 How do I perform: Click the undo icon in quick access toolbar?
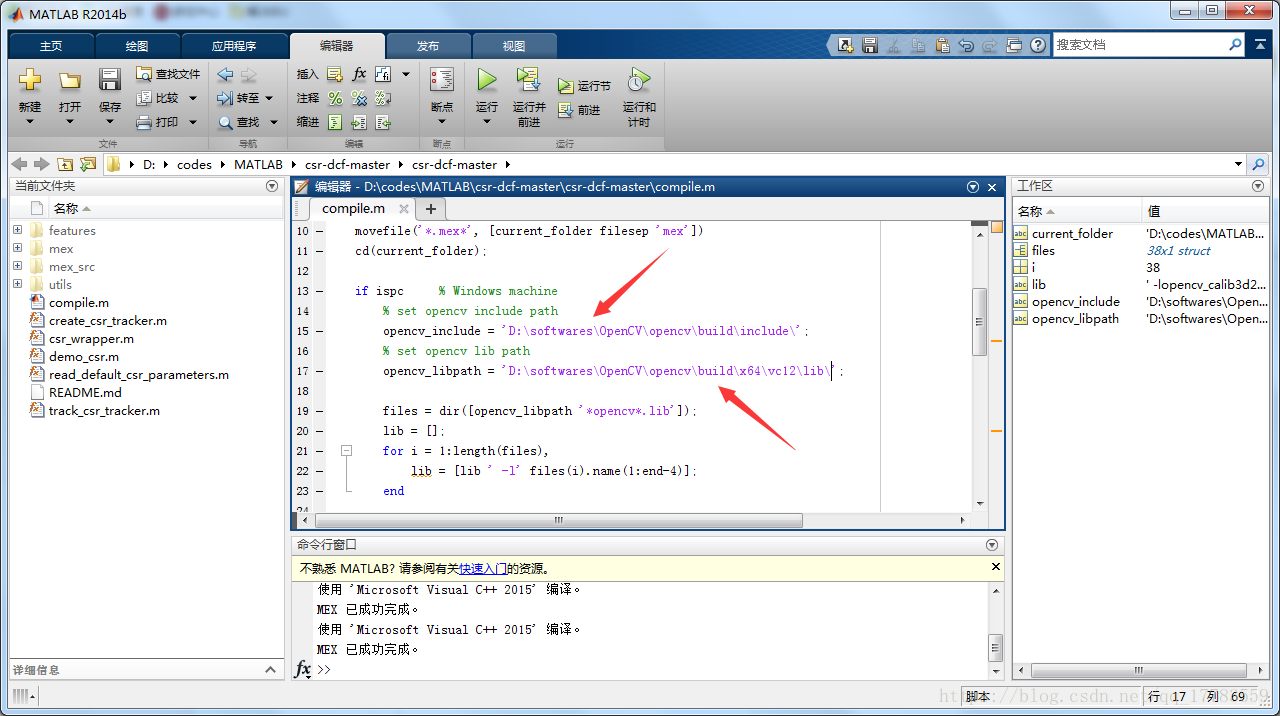pos(966,45)
